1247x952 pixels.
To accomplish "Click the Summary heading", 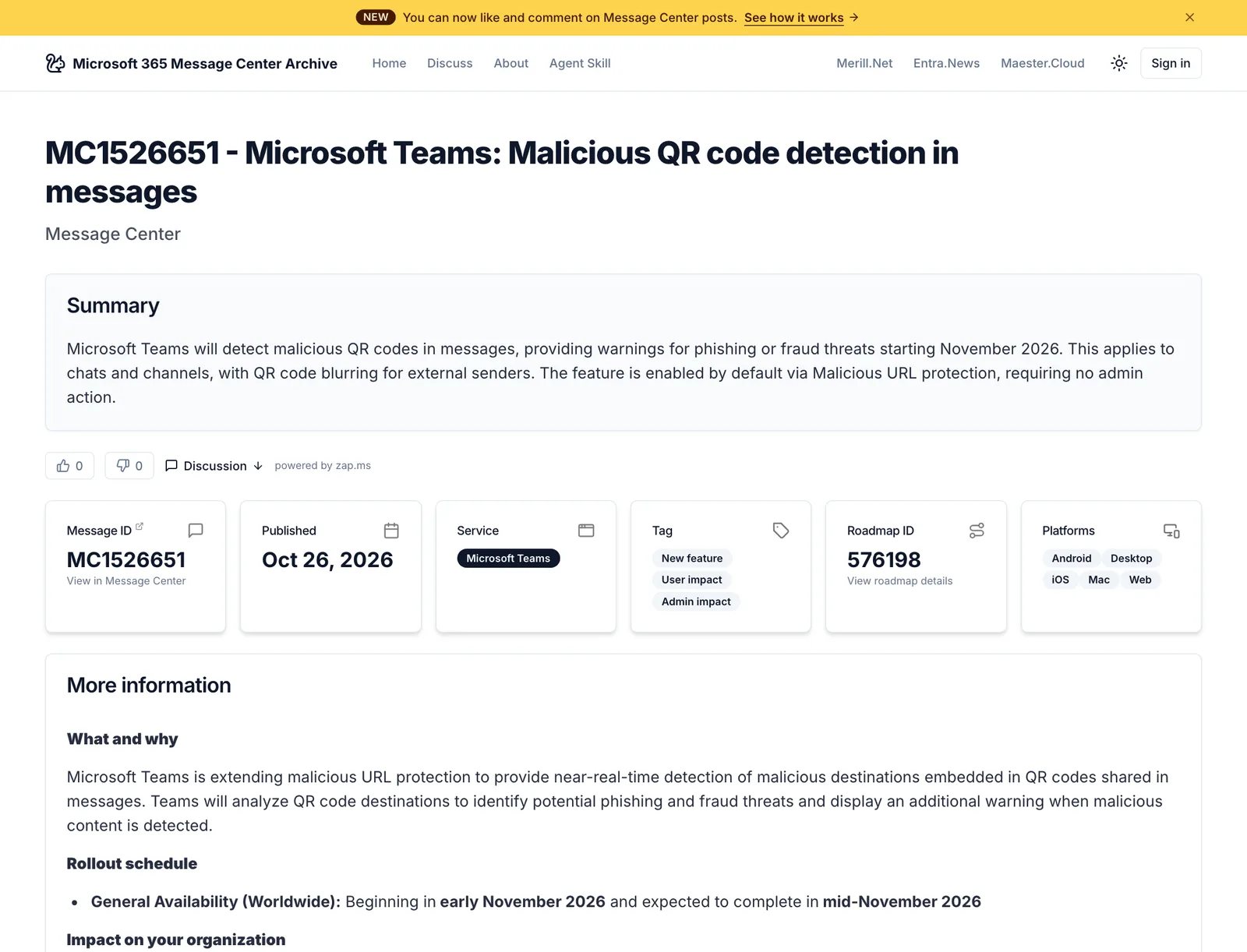I will pyautogui.click(x=113, y=305).
